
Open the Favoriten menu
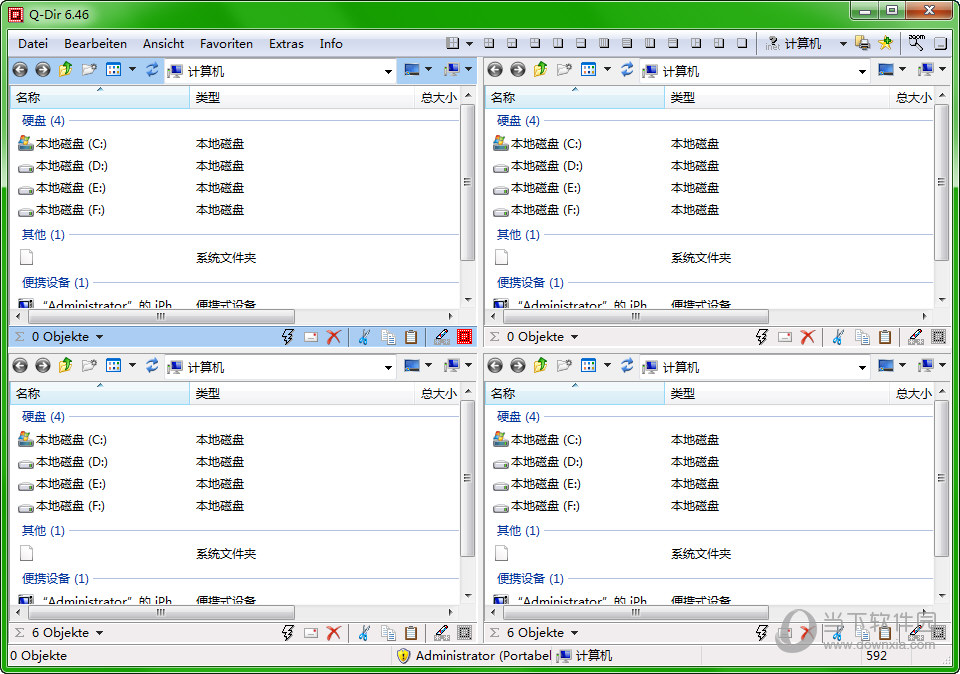[x=226, y=43]
